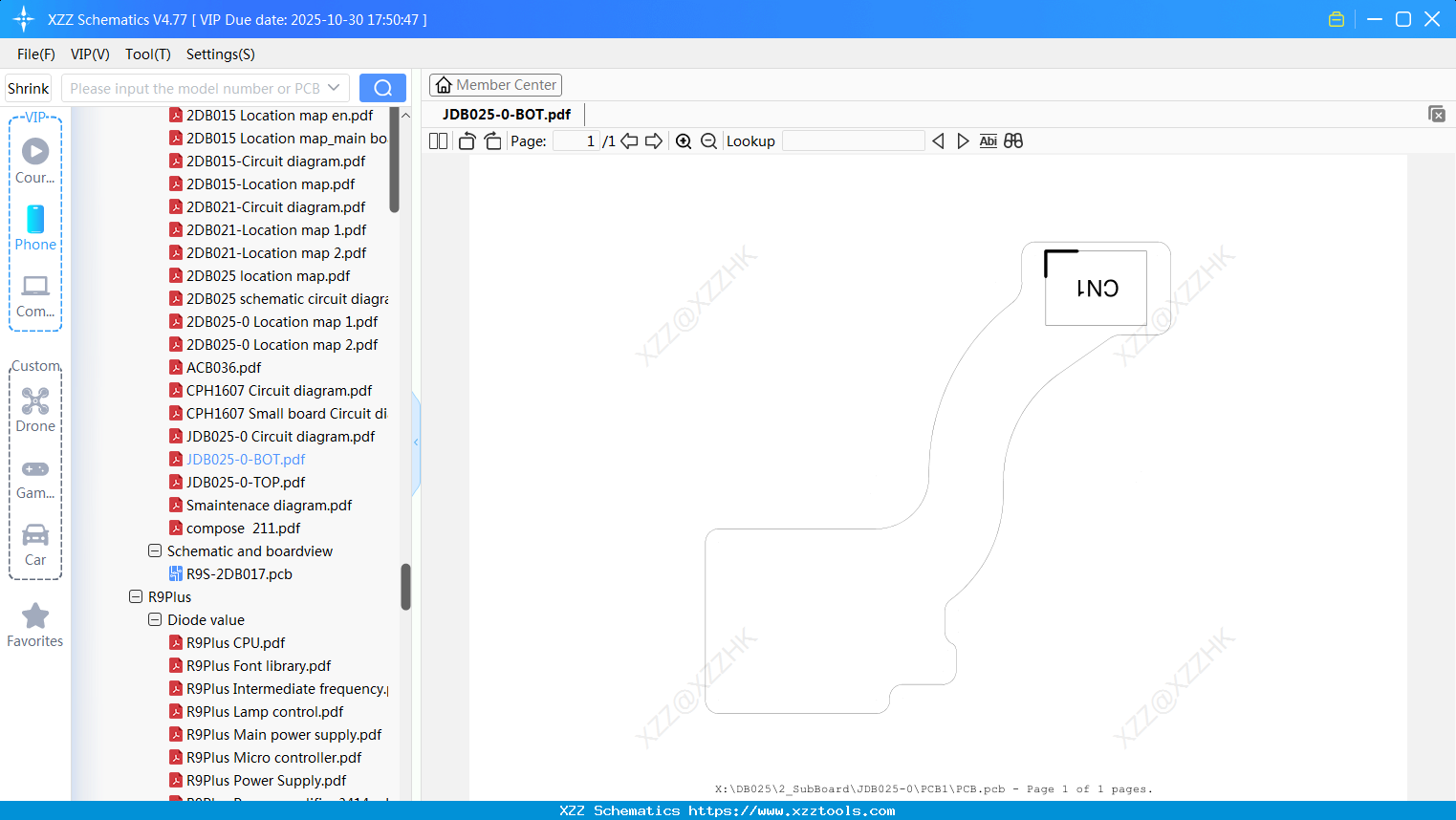This screenshot has width=1456, height=820.
Task: Open the VIP(V) menu
Action: [90, 54]
